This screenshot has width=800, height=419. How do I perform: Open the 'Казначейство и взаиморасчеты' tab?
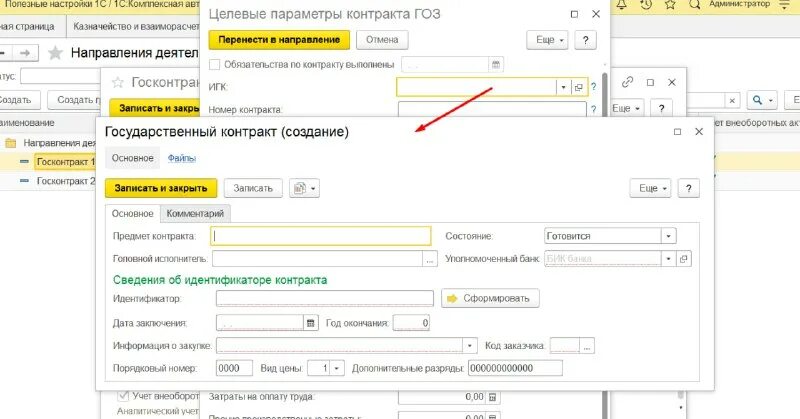click(135, 26)
